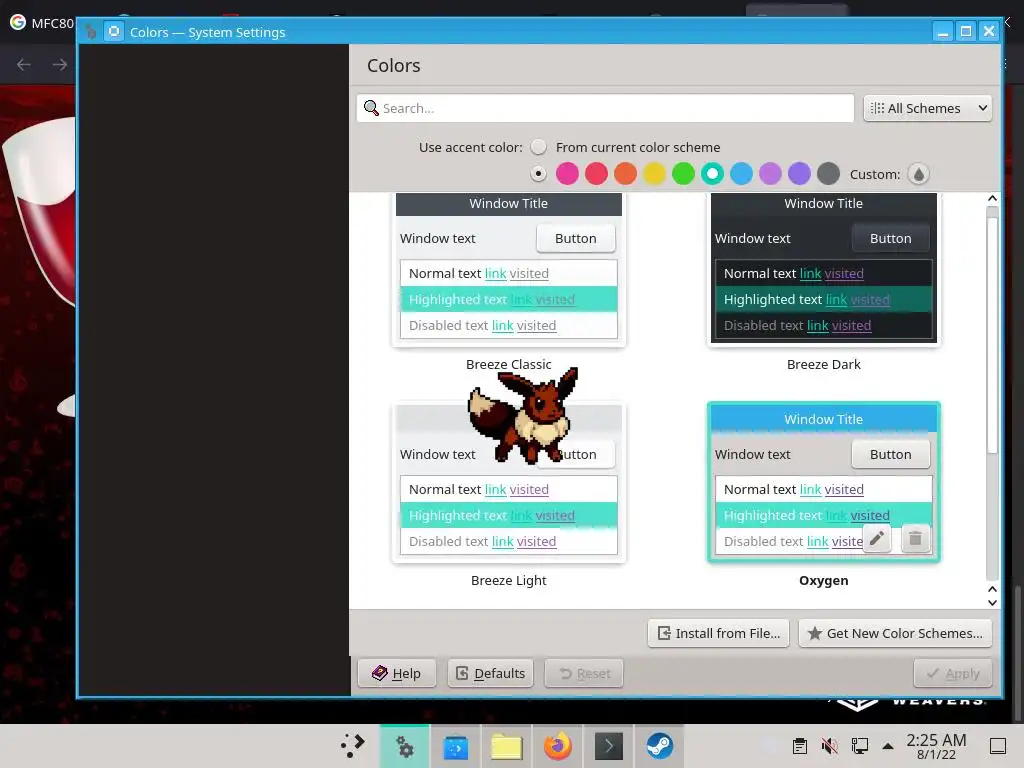Image resolution: width=1024 pixels, height=768 pixels.
Task: Click bottom down arrow of schemes scrollbar
Action: coord(992,602)
